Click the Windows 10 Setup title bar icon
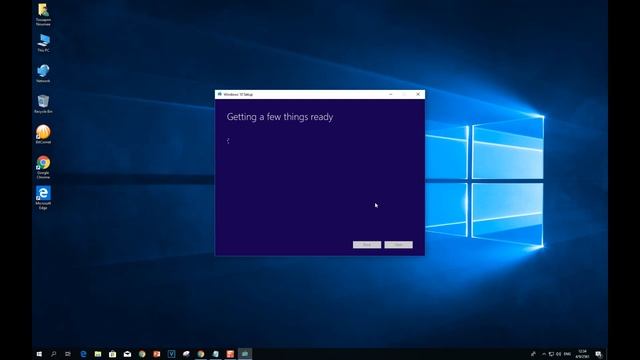 (220, 94)
